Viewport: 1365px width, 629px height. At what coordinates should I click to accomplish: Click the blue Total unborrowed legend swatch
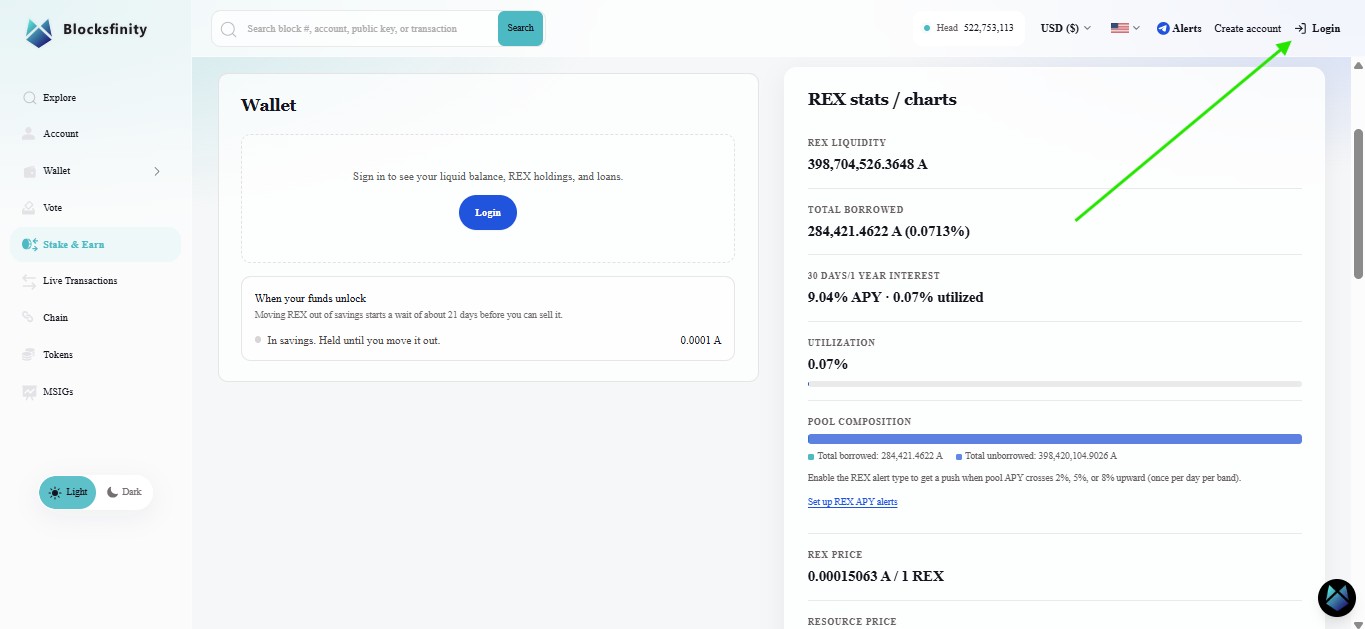958,456
